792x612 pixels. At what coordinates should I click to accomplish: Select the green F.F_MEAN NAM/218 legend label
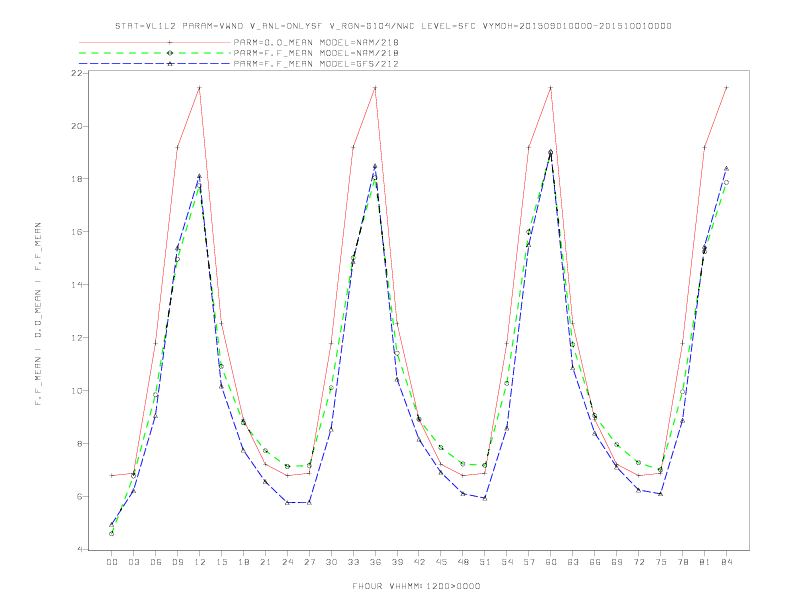click(316, 53)
